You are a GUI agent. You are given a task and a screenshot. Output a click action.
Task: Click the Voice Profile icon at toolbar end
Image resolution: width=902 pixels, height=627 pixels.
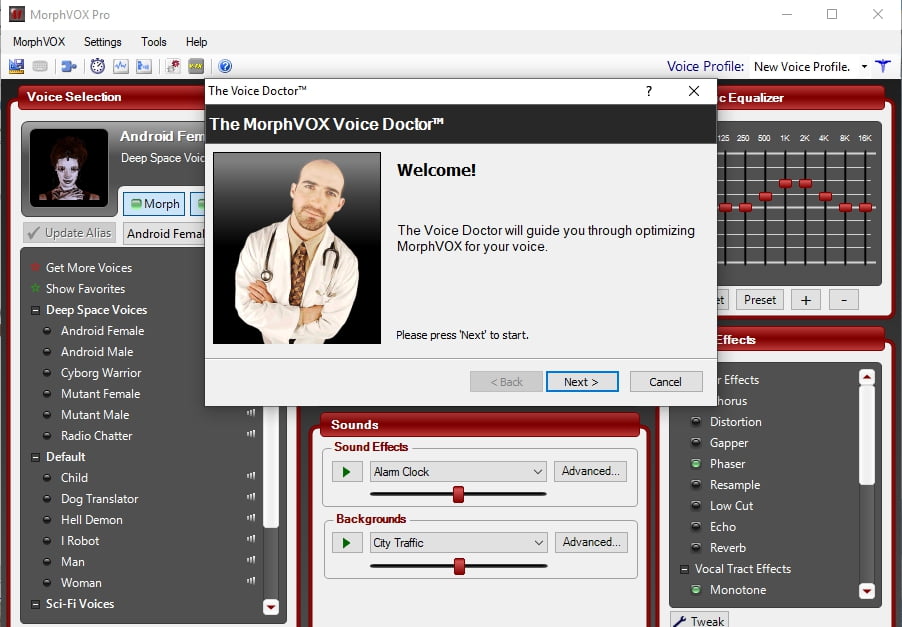click(882, 66)
